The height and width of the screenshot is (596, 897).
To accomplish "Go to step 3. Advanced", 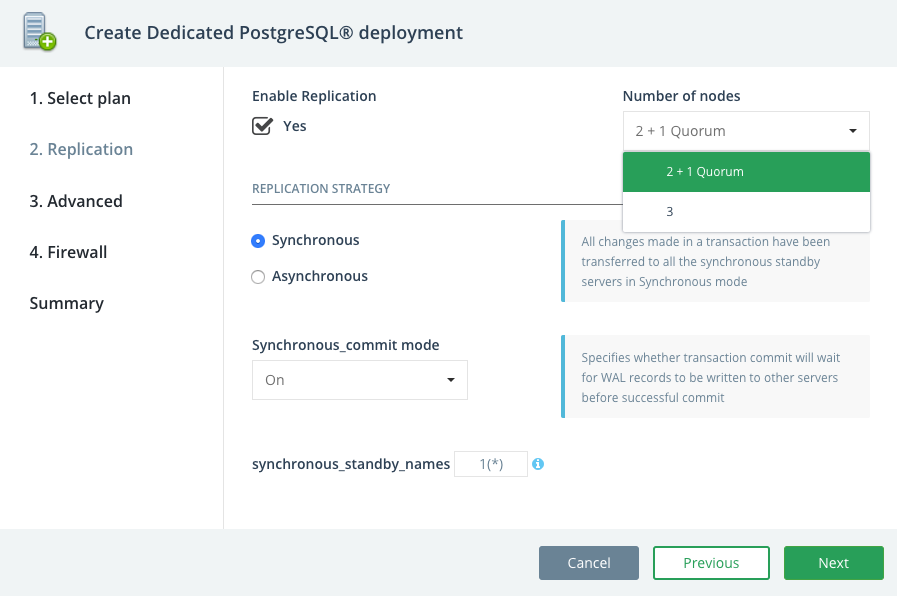I will [76, 201].
